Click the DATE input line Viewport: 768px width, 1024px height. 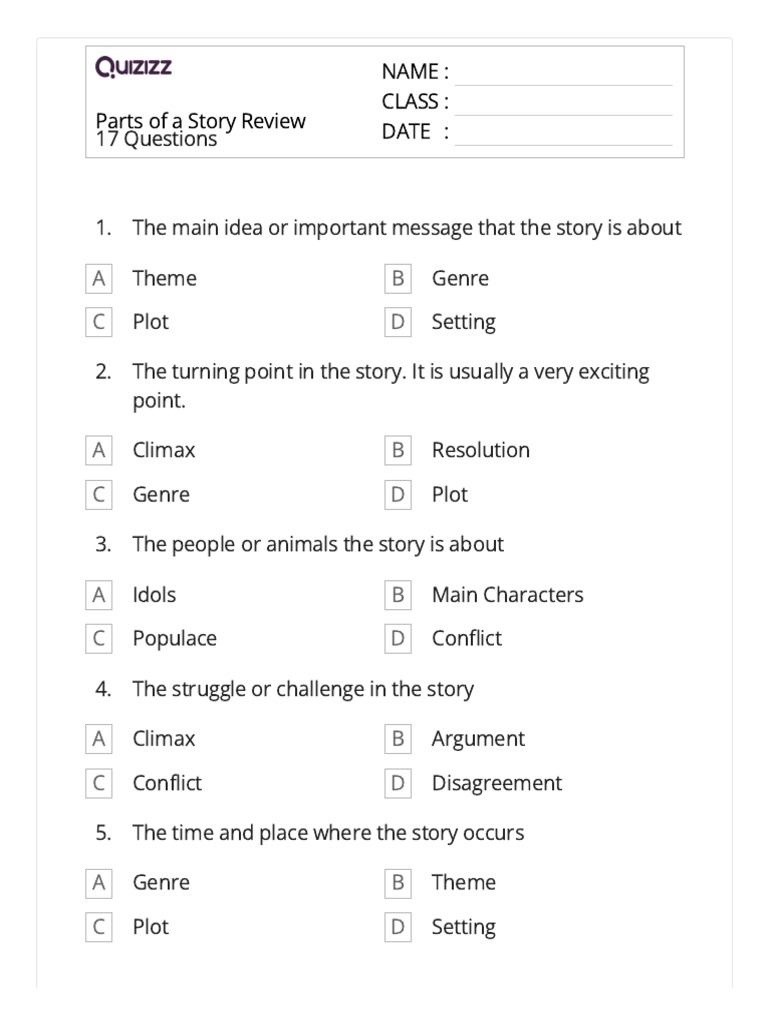tap(563, 134)
